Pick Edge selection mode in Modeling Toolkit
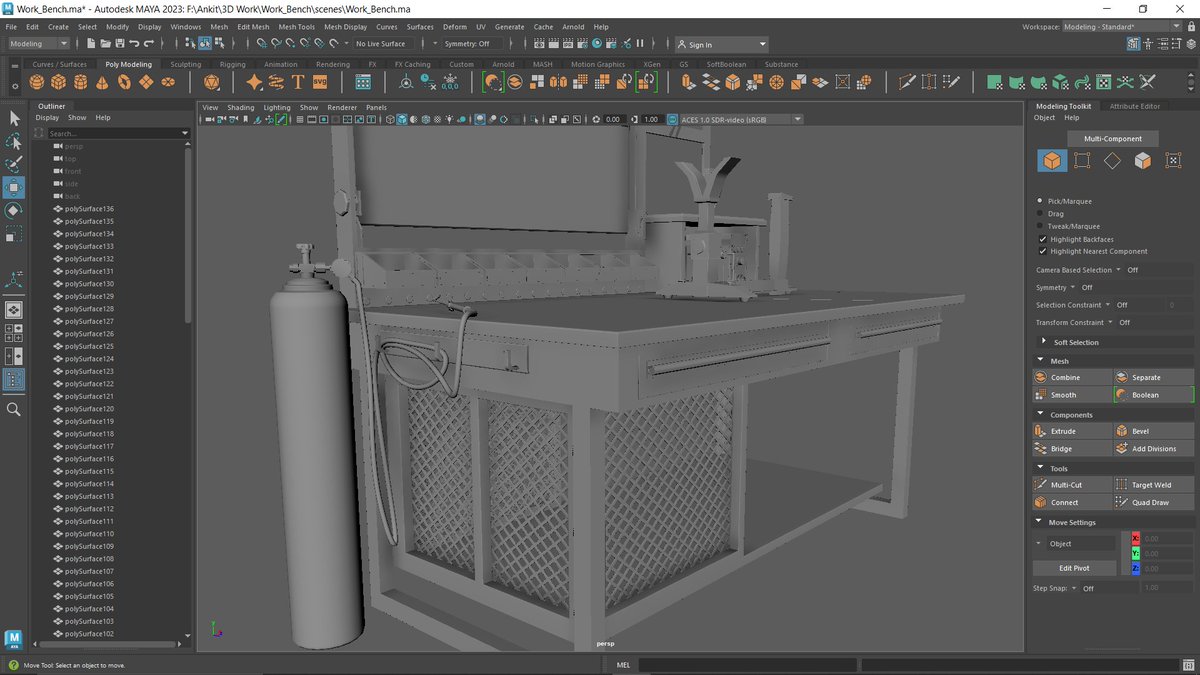Image resolution: width=1200 pixels, height=675 pixels. (1112, 160)
